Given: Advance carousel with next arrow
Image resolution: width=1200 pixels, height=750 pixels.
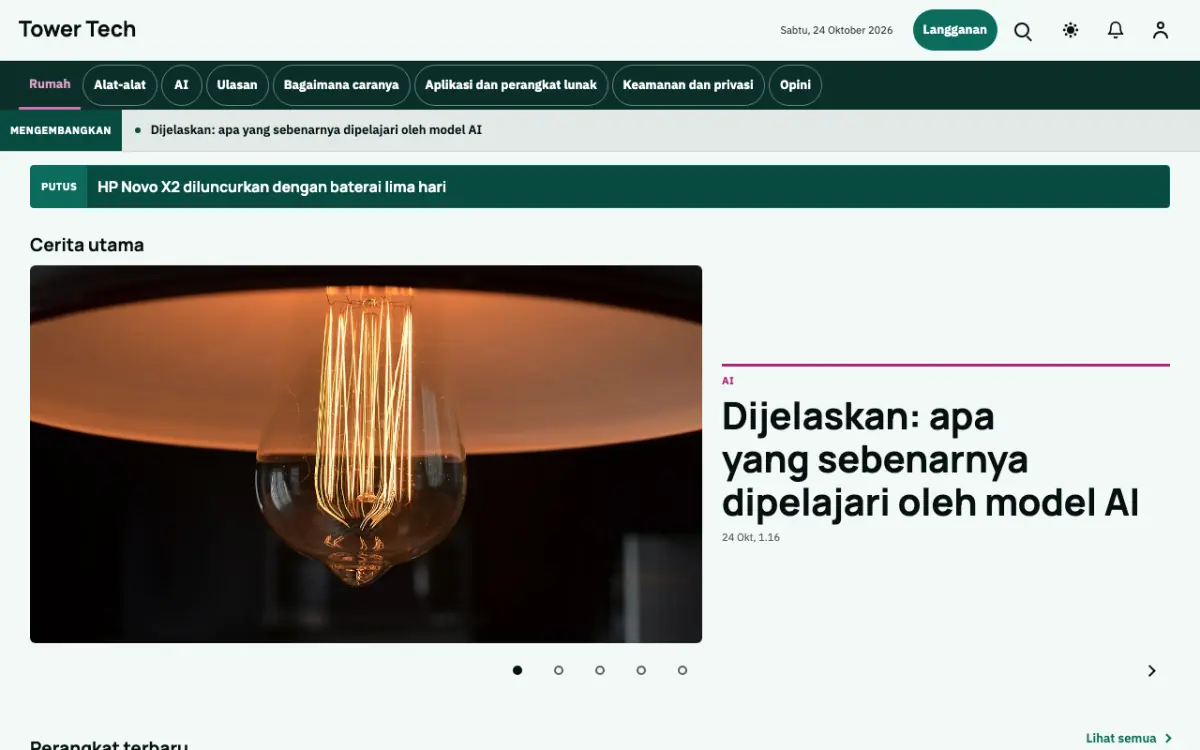Looking at the screenshot, I should [1152, 671].
